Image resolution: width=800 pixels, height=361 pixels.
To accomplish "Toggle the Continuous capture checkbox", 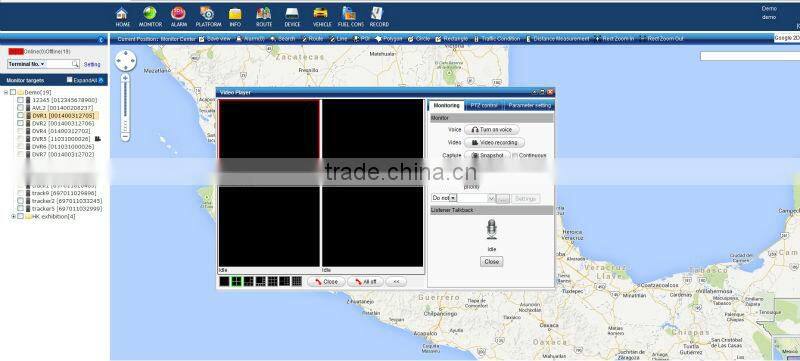I will coord(515,156).
